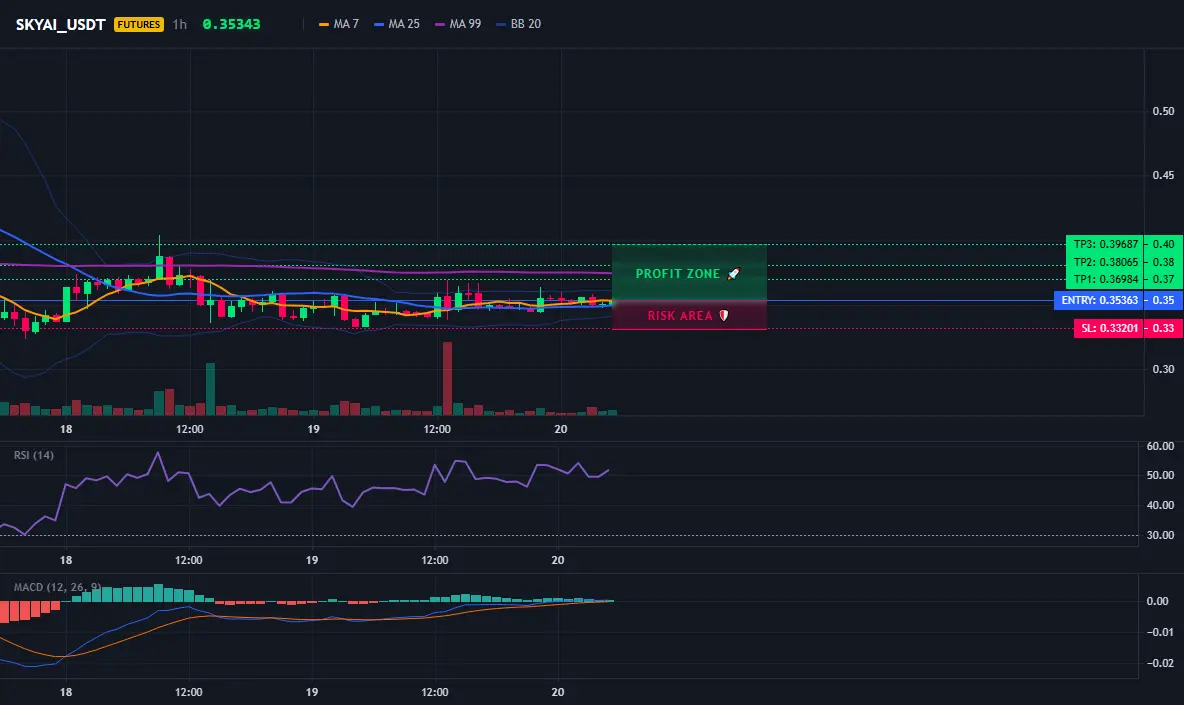
Task: Click the TP2: 0.38065 price label
Action: point(1105,262)
